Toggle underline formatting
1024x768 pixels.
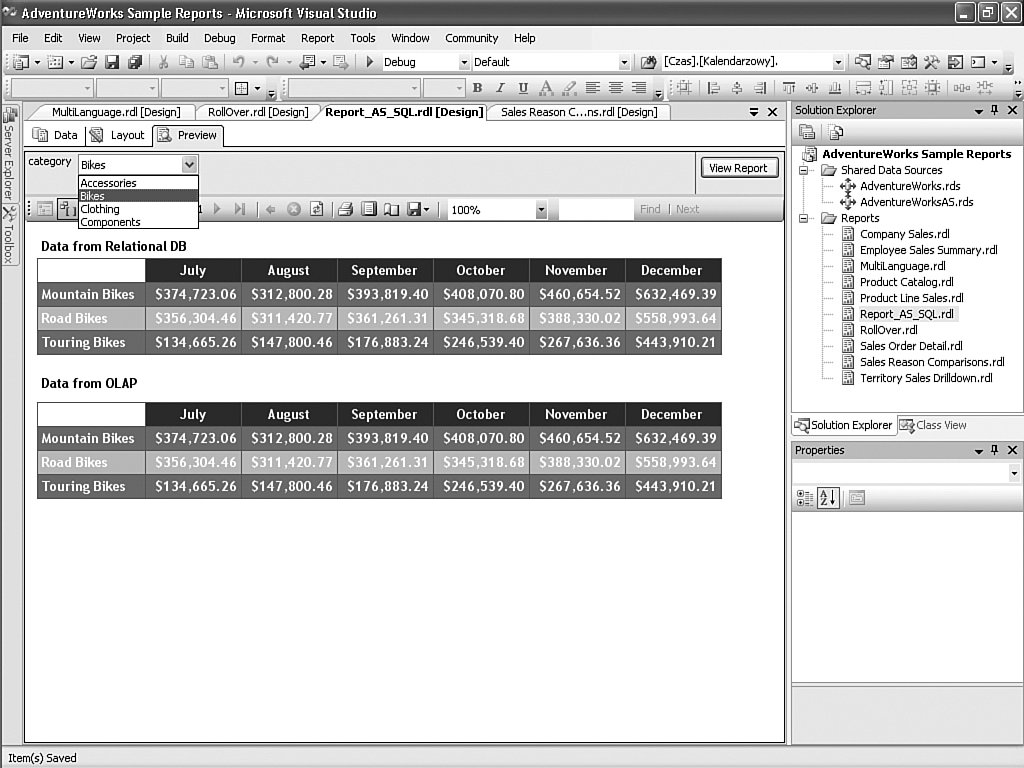(x=523, y=88)
